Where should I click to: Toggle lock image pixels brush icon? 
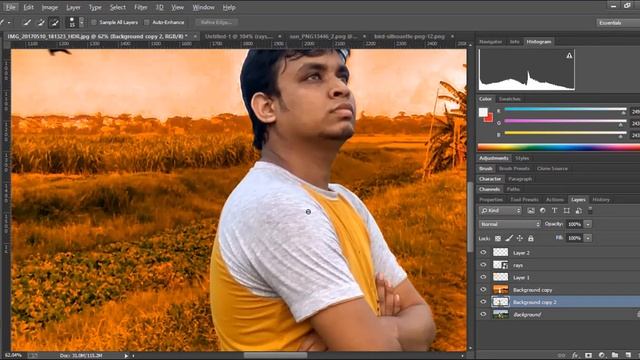(x=509, y=238)
